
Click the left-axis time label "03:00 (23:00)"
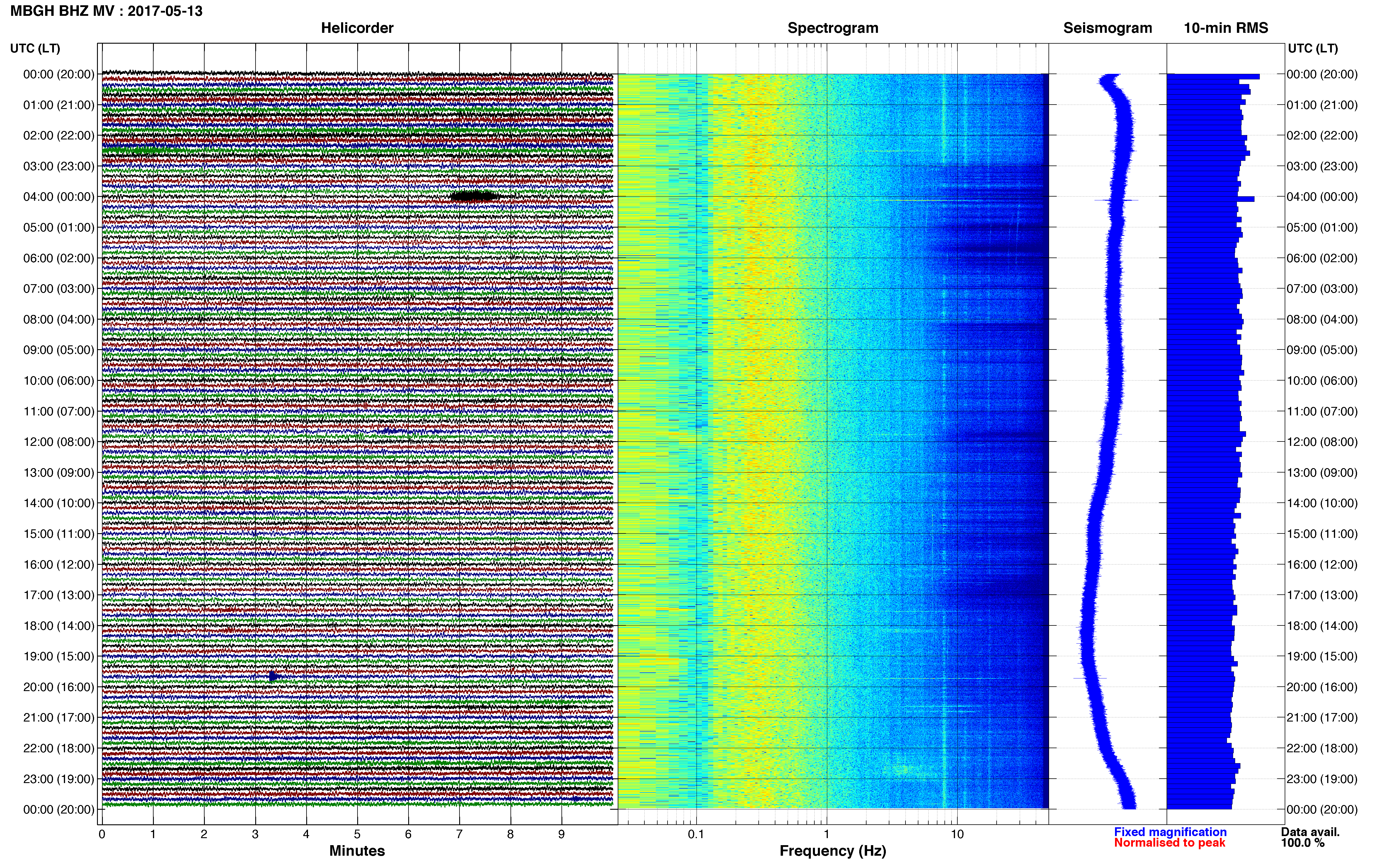[59, 166]
